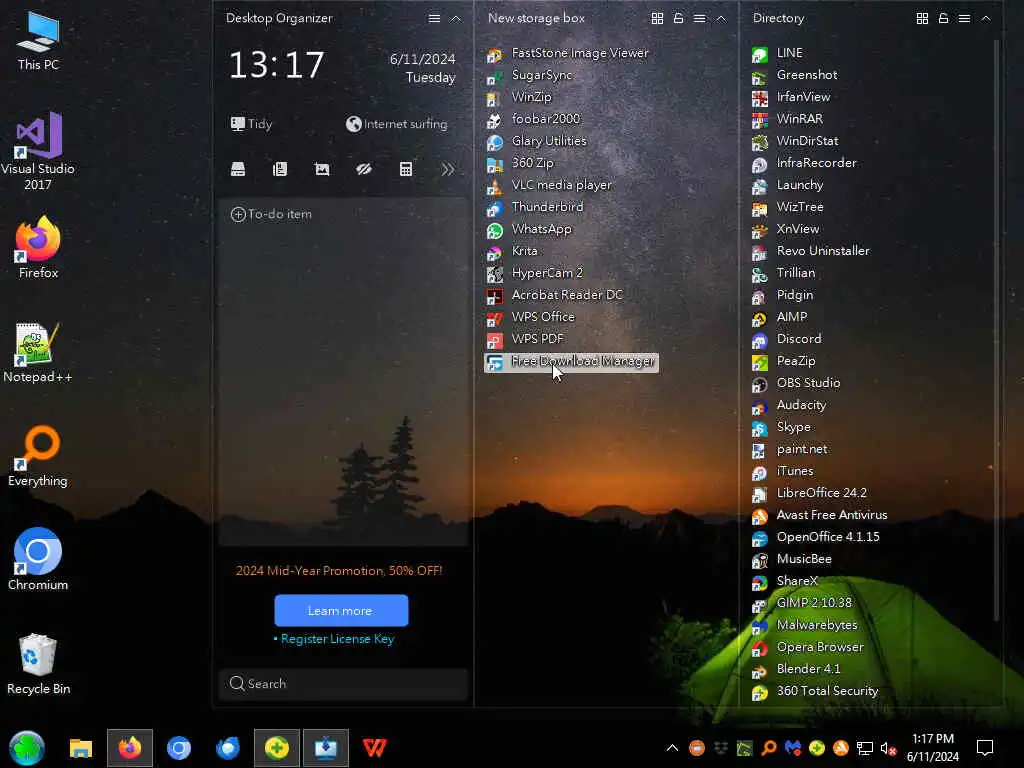1024x768 pixels.
Task: Collapse the Desktop Organizer panel
Action: 456,18
